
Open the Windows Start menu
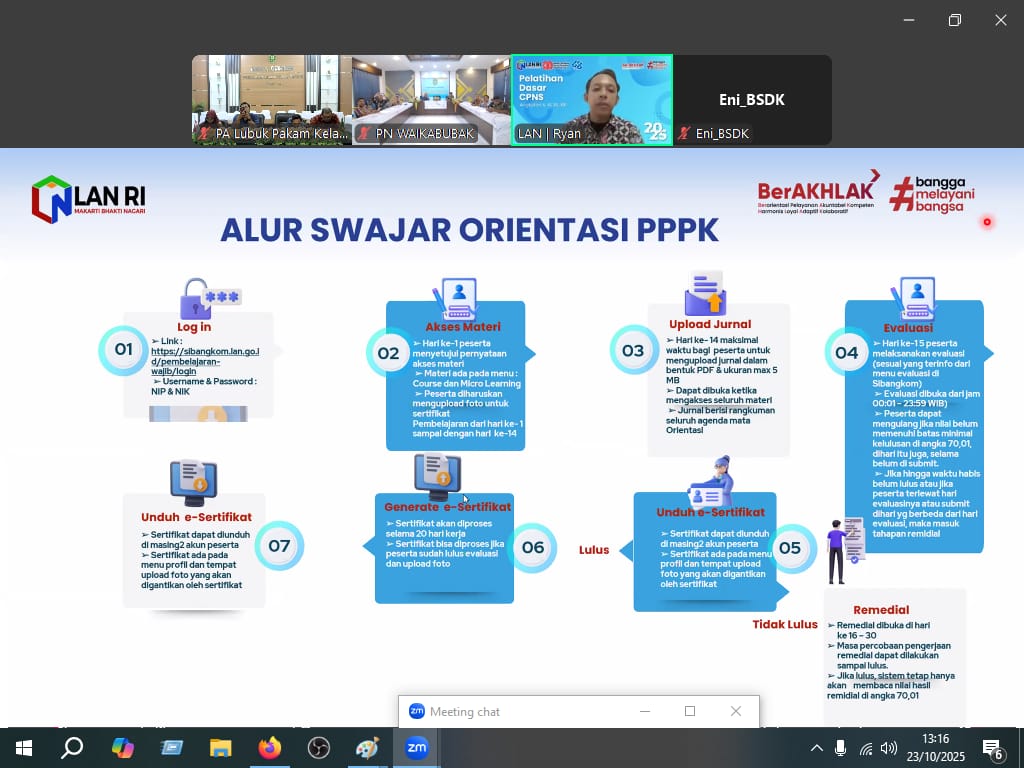tap(23, 747)
